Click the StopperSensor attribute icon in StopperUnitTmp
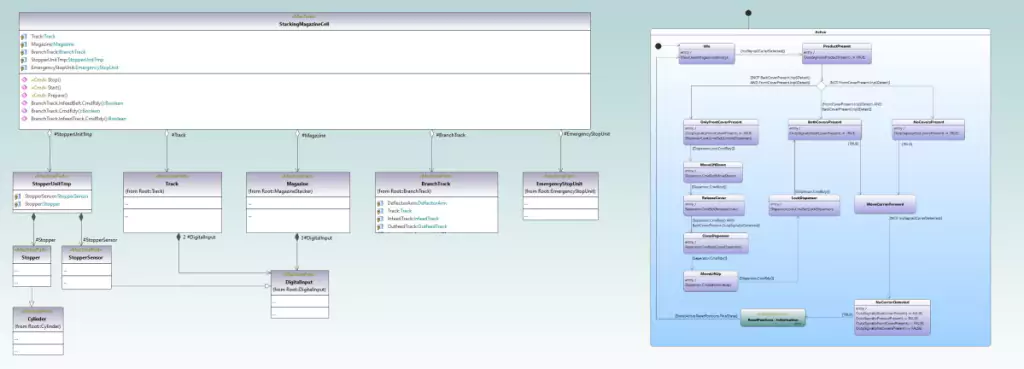 point(19,196)
